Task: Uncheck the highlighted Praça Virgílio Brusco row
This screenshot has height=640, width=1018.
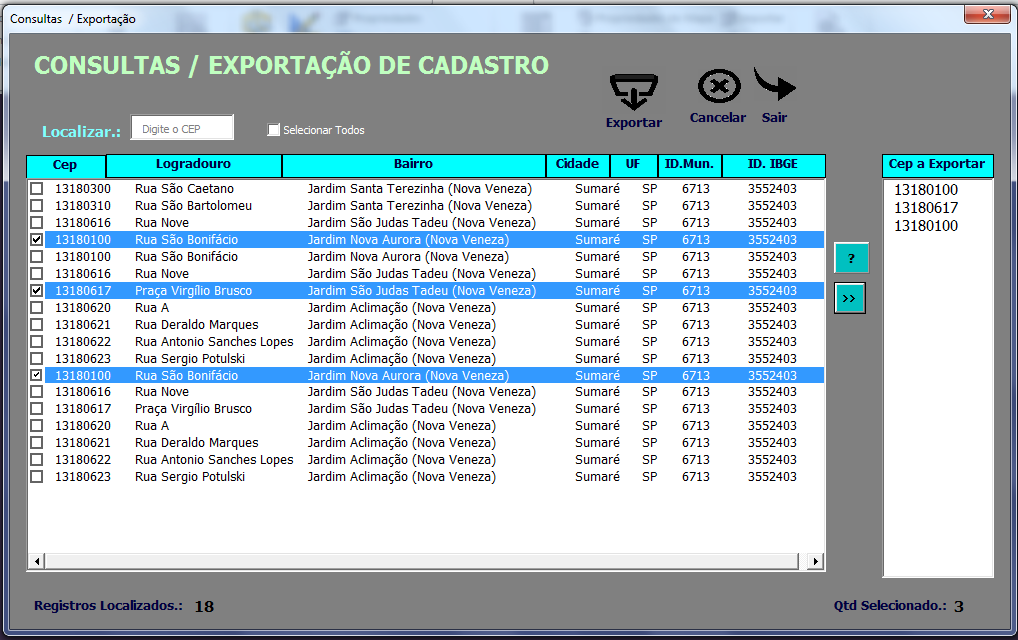Action: tap(36, 290)
